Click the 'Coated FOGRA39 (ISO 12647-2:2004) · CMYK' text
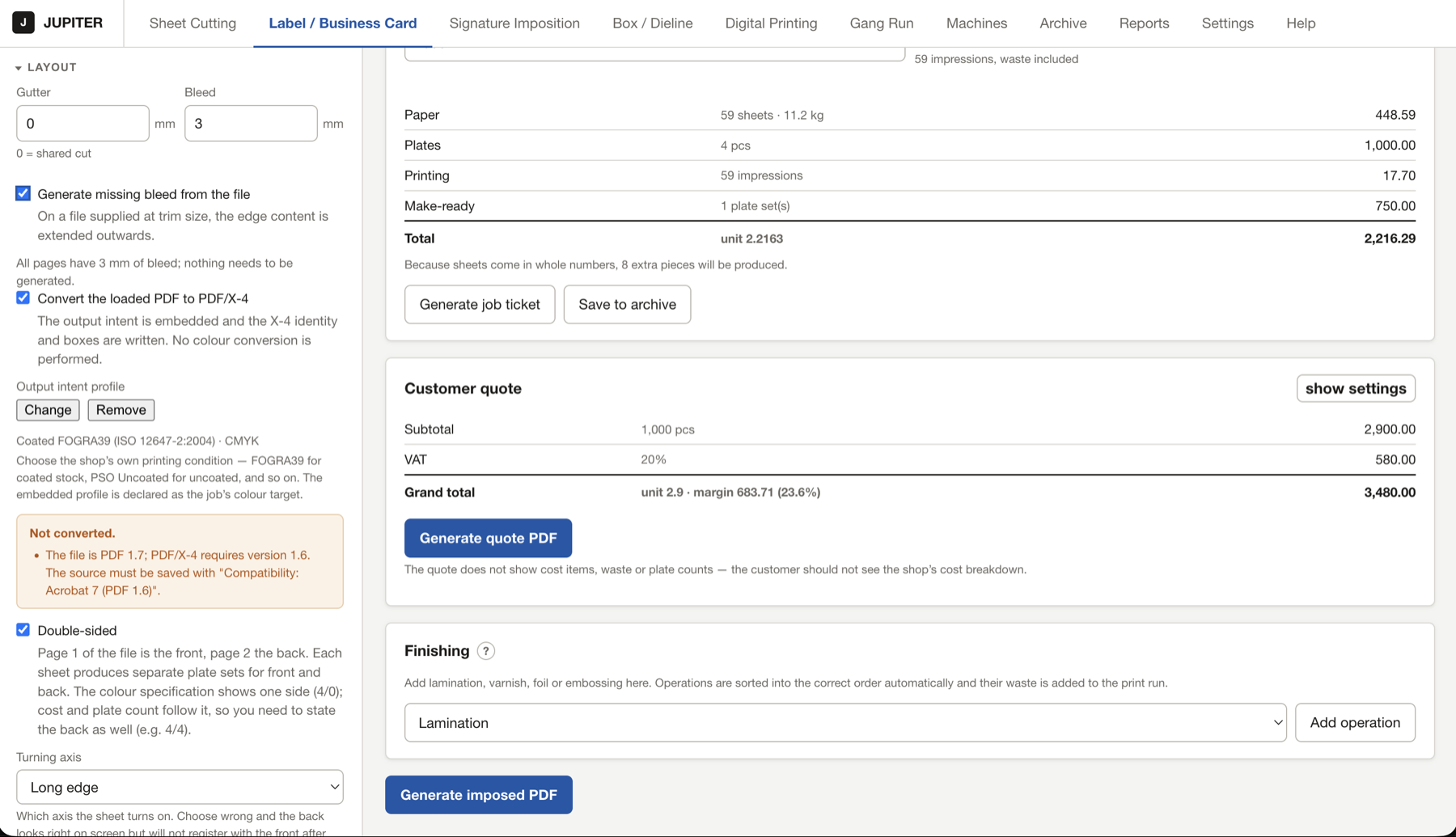 (x=138, y=441)
